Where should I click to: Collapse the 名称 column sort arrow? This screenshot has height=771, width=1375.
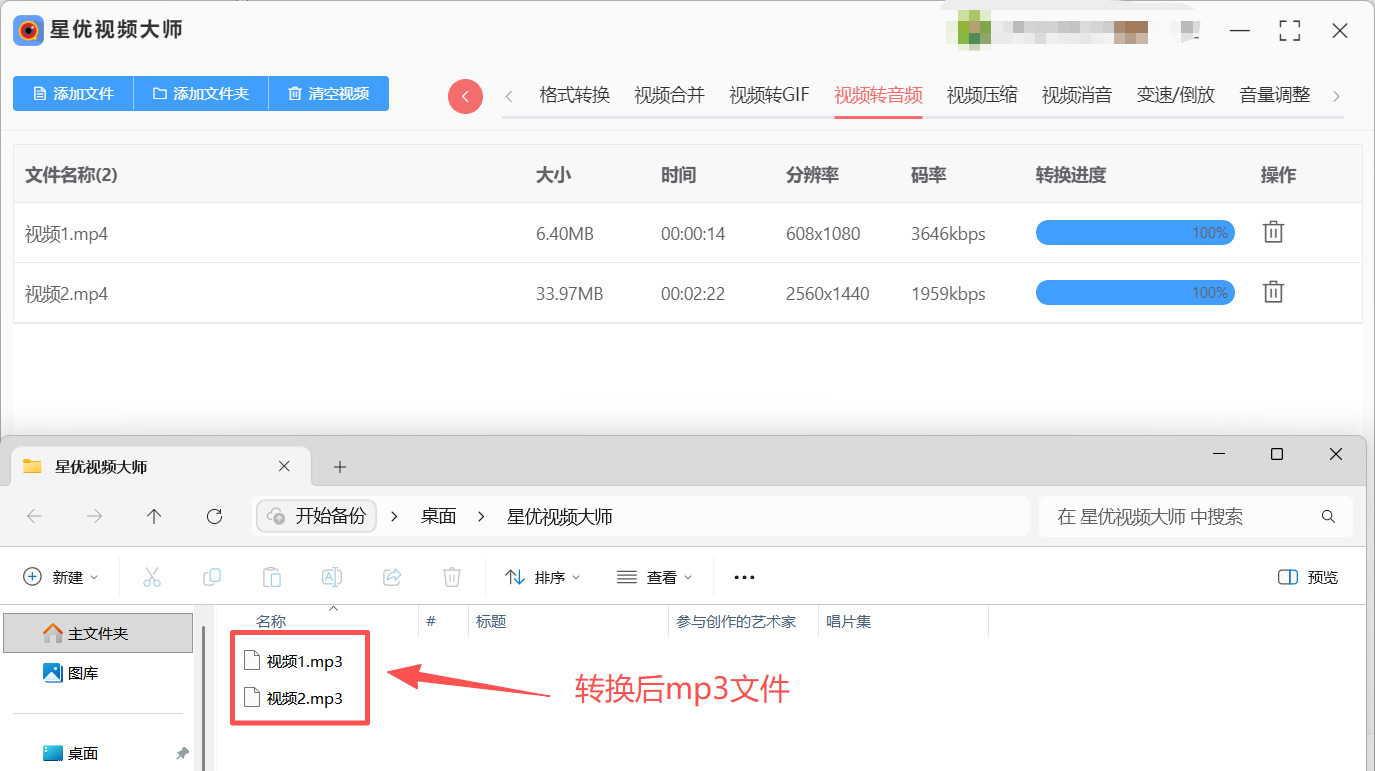(334, 608)
